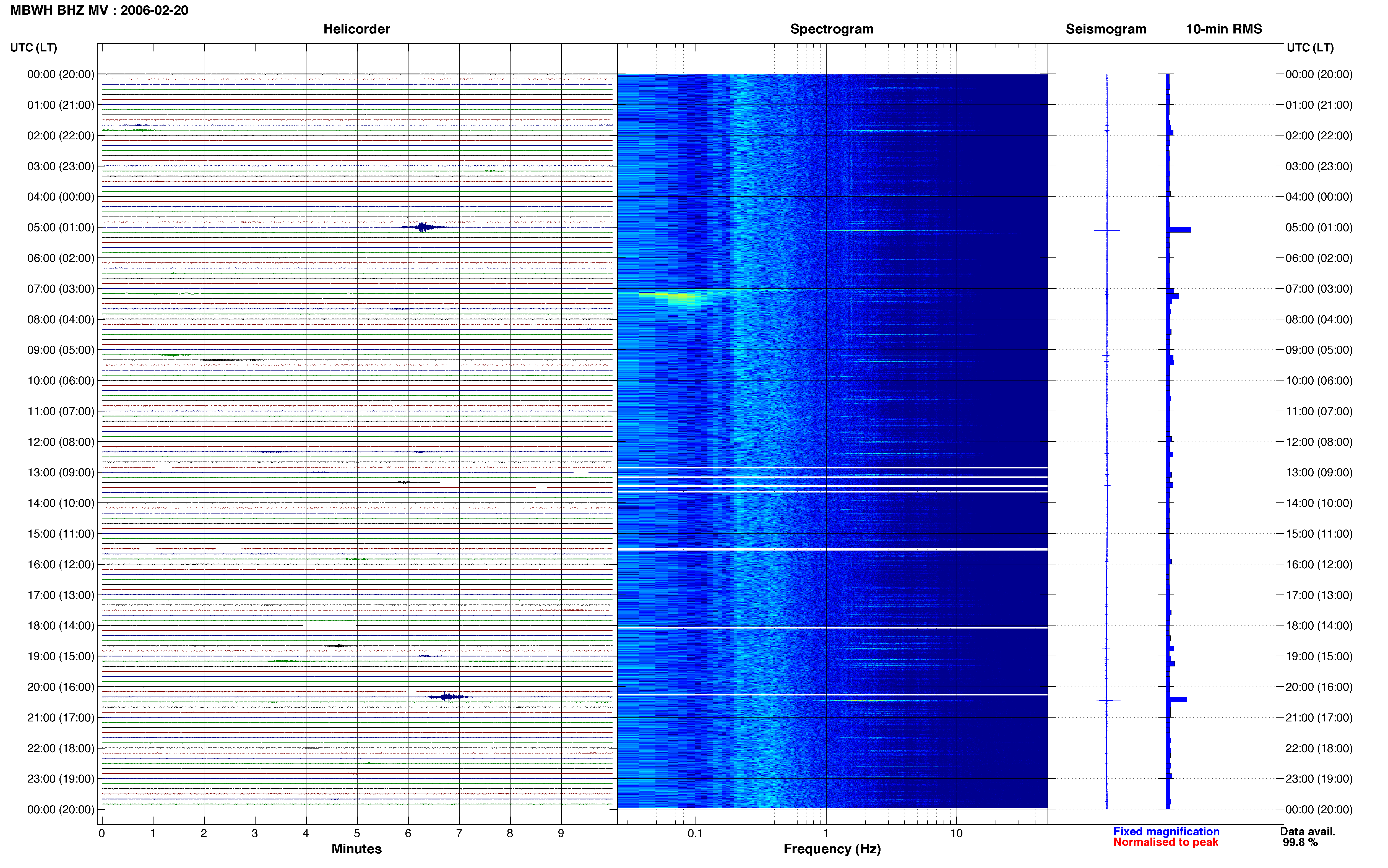Select the '10-min RMS' panel heading
1388x868 pixels.
(x=1224, y=29)
